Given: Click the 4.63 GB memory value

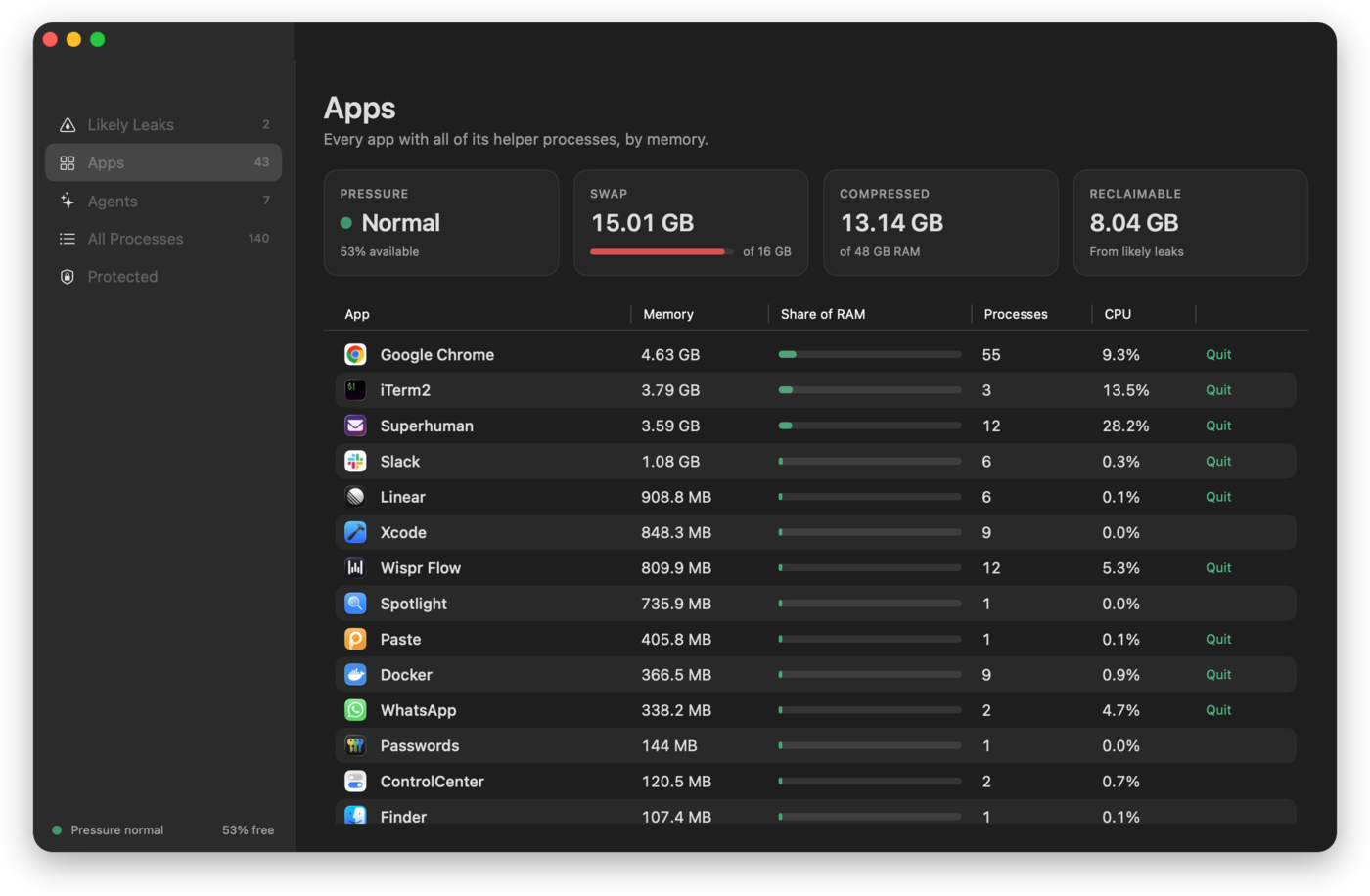Looking at the screenshot, I should [670, 354].
